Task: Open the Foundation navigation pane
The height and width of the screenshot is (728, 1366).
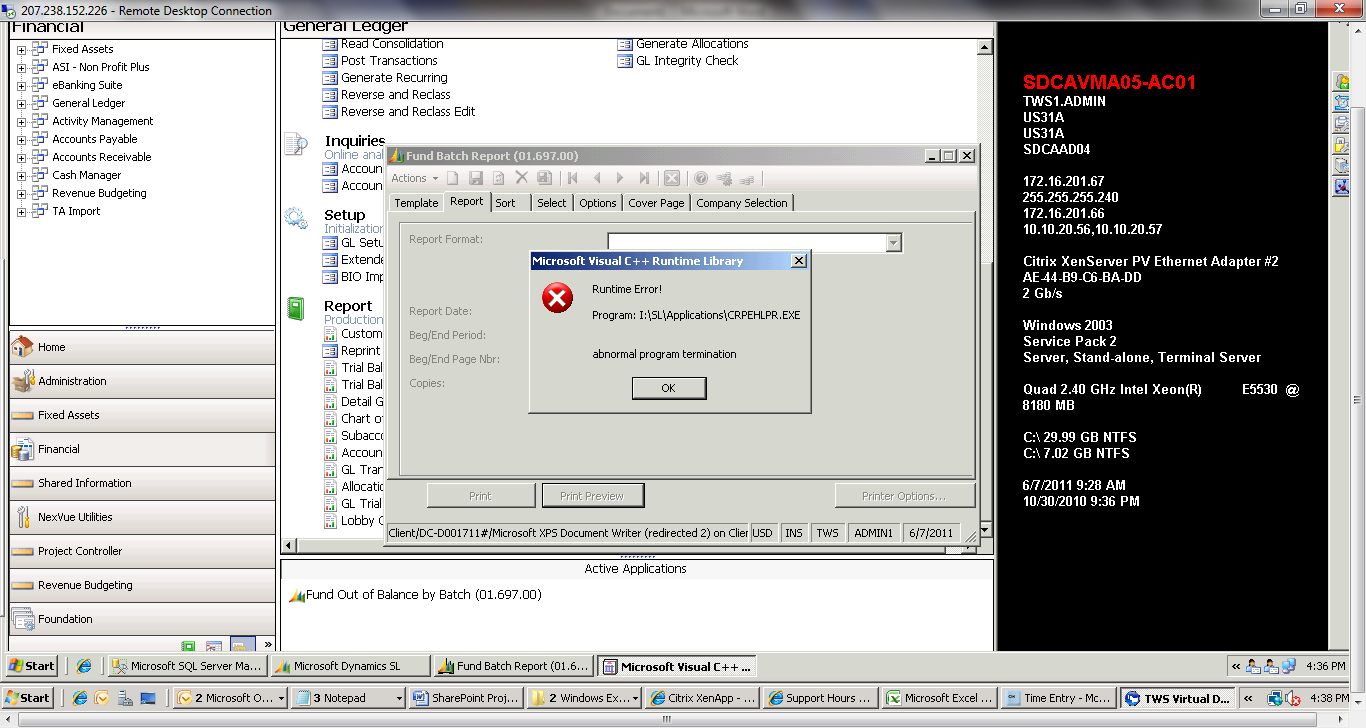Action: 142,620
